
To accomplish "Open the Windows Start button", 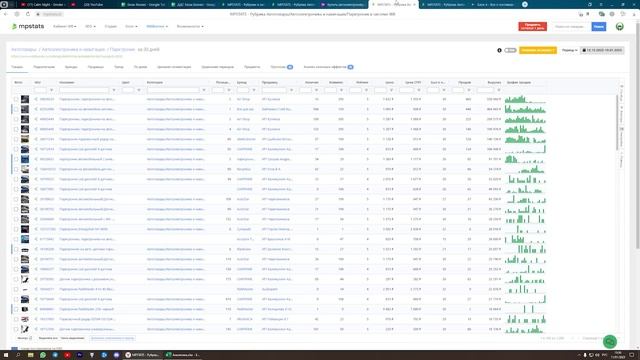I will click(6, 355).
